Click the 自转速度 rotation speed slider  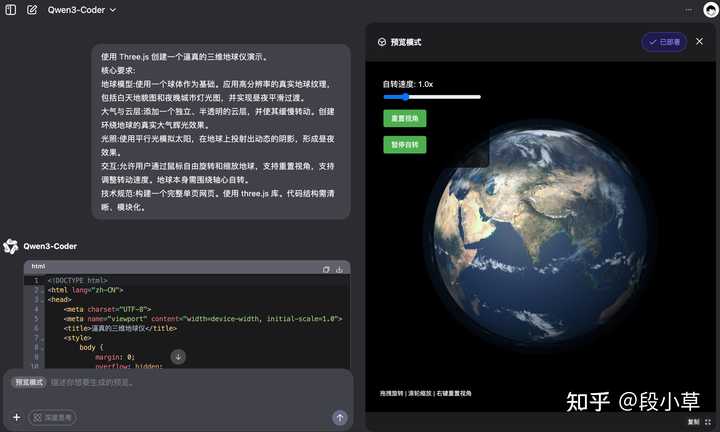431,97
